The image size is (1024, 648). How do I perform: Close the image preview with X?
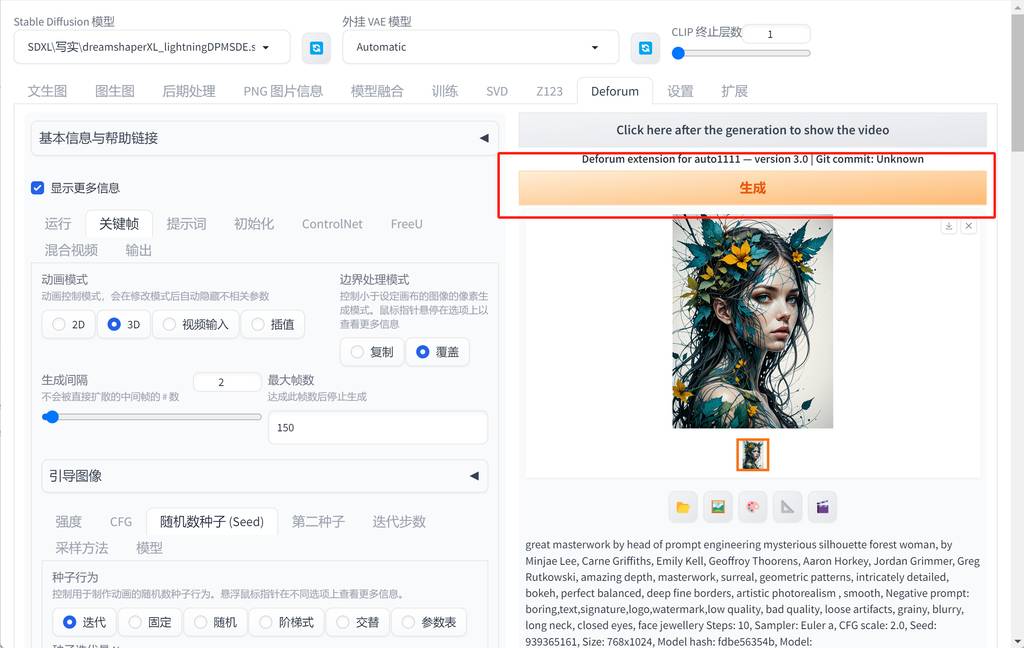(x=968, y=227)
